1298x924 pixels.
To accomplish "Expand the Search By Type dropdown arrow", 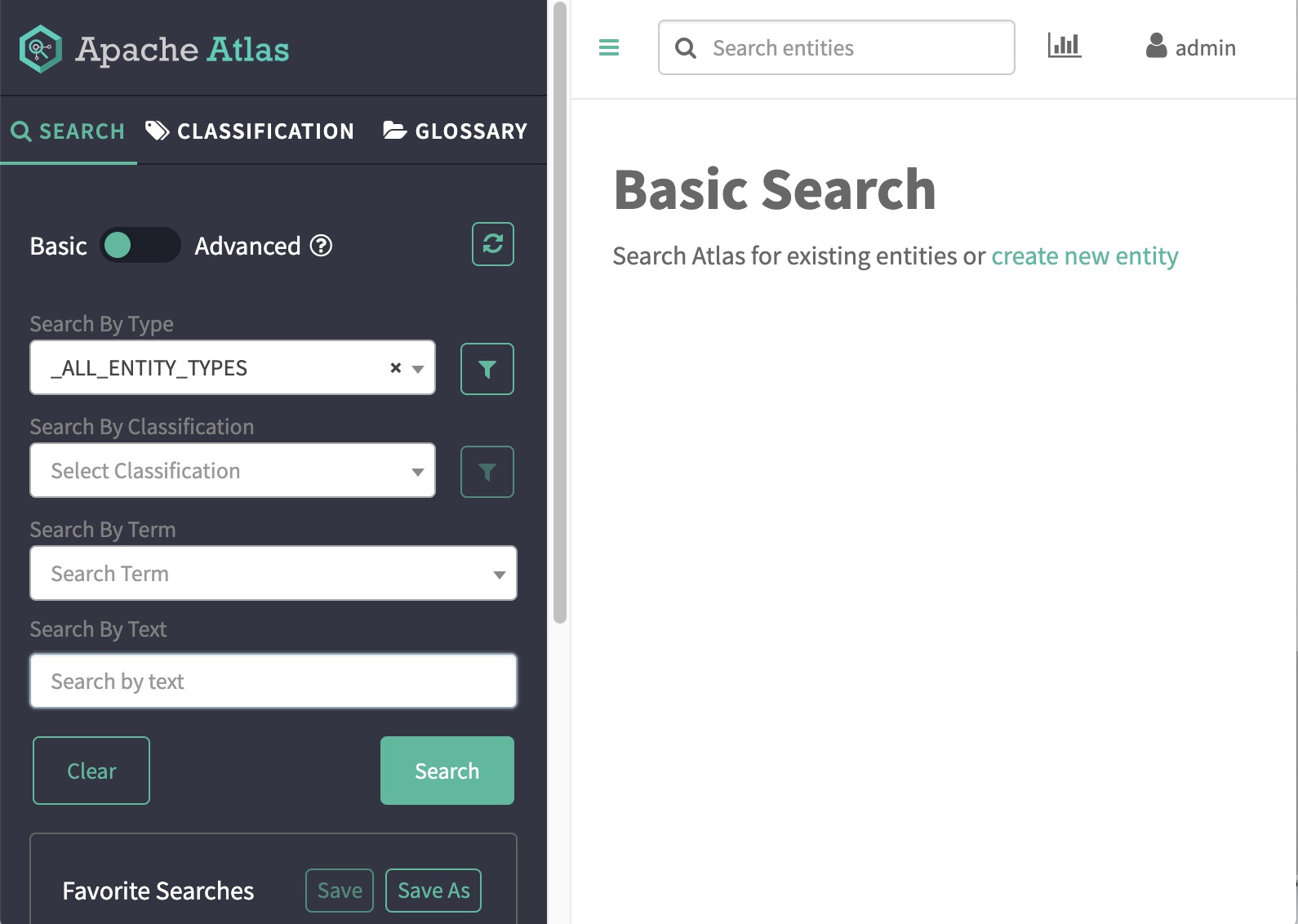I will pyautogui.click(x=418, y=369).
